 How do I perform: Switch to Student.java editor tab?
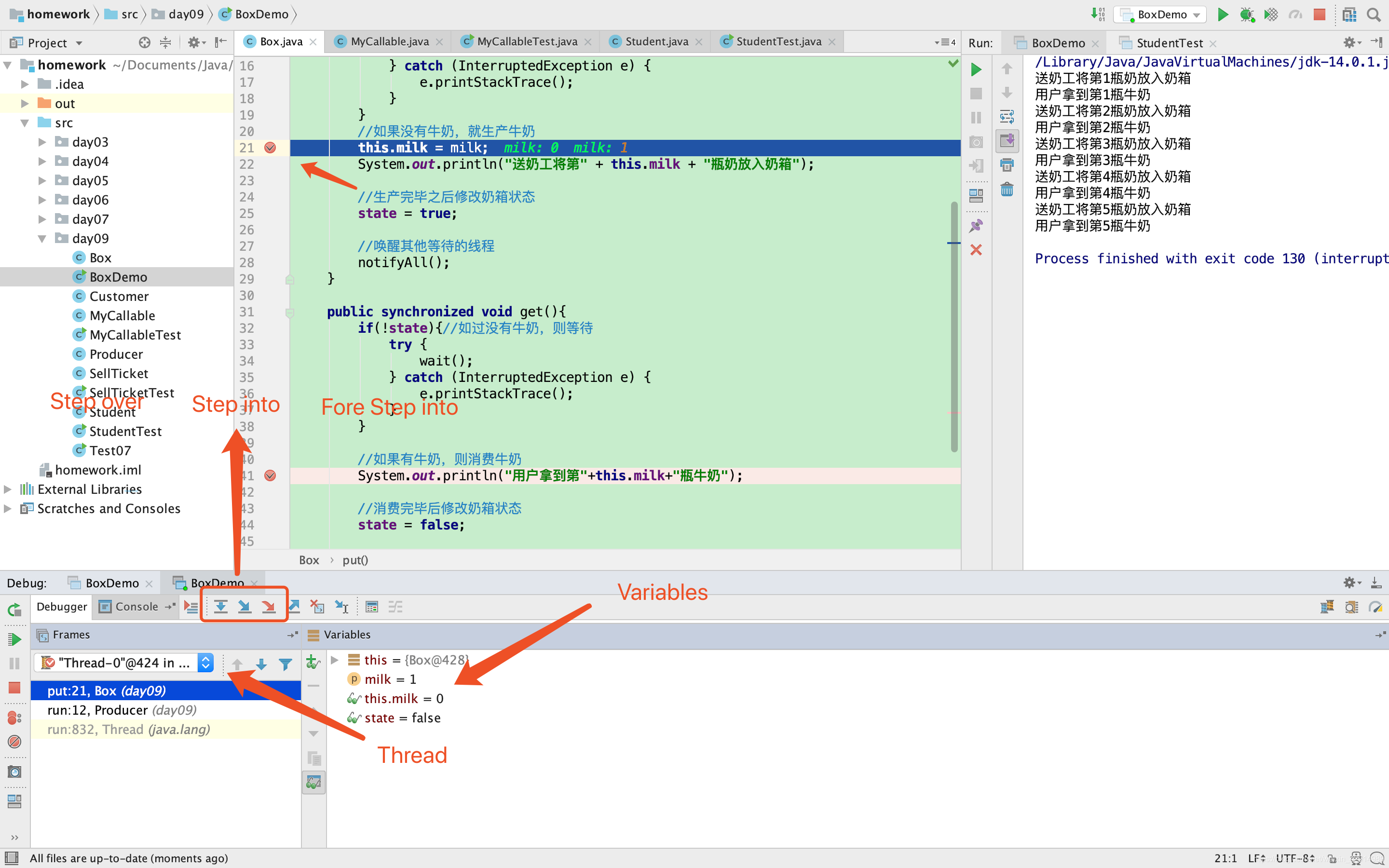click(x=656, y=41)
